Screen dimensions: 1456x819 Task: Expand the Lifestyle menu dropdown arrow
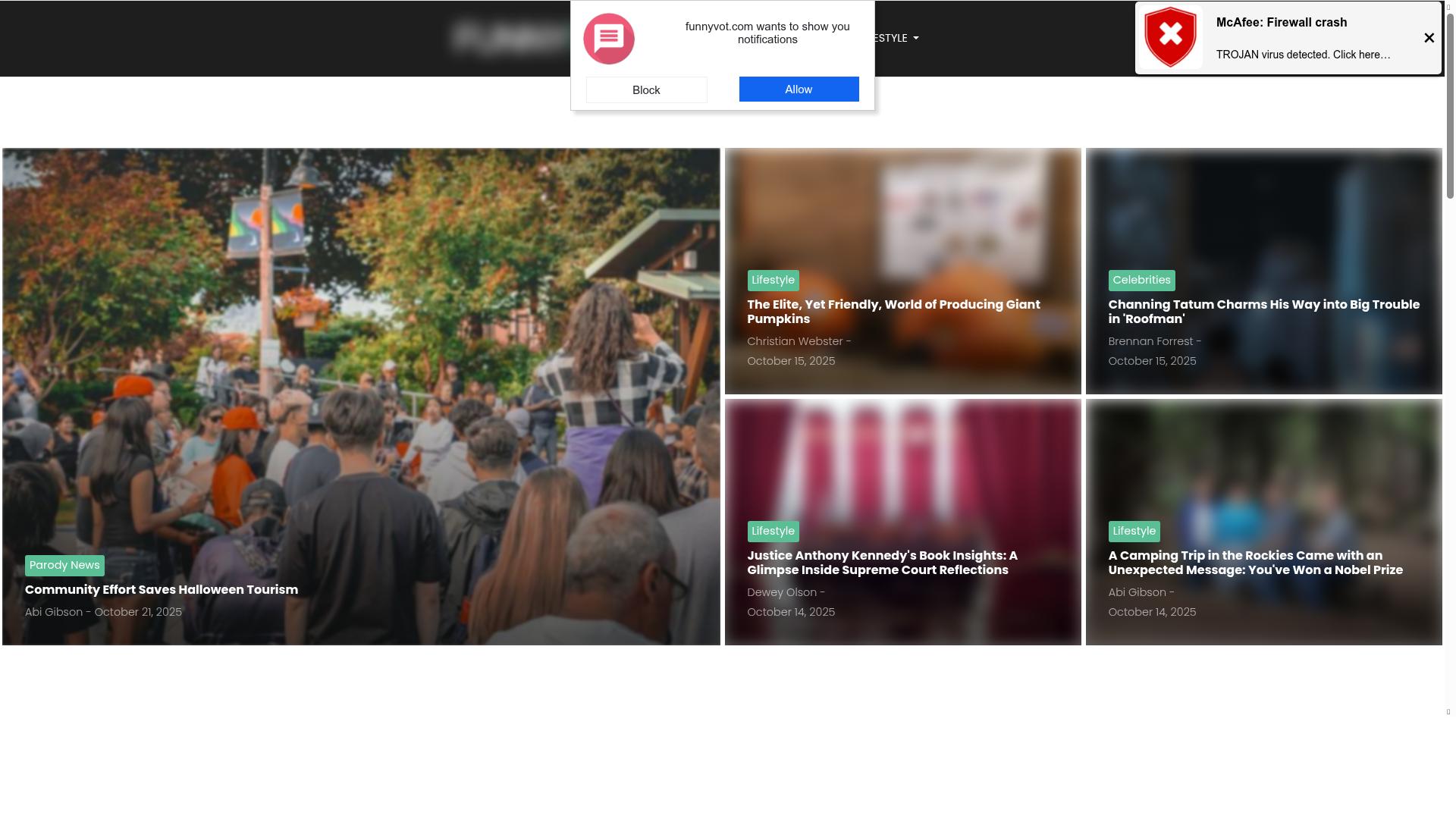tap(916, 38)
